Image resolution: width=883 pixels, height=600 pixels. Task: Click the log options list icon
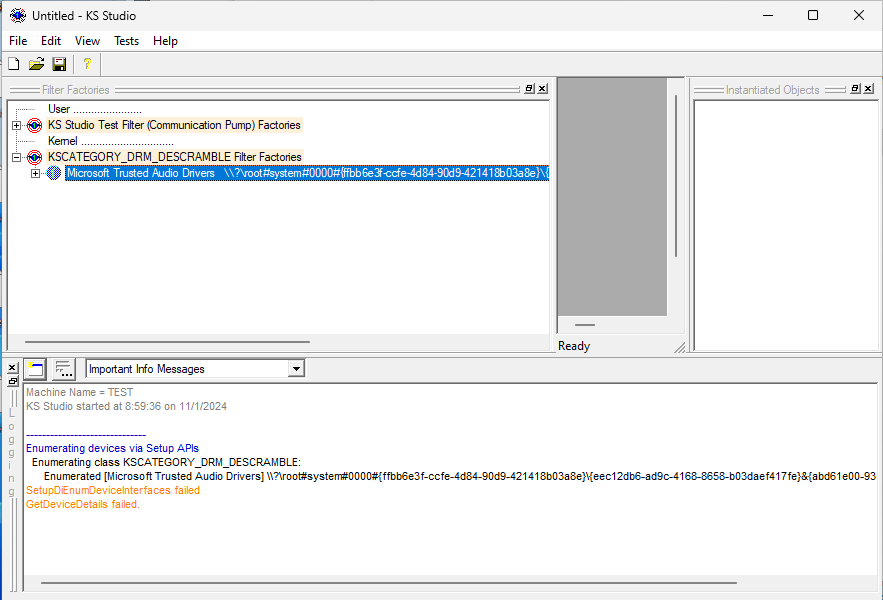pyautogui.click(x=64, y=369)
